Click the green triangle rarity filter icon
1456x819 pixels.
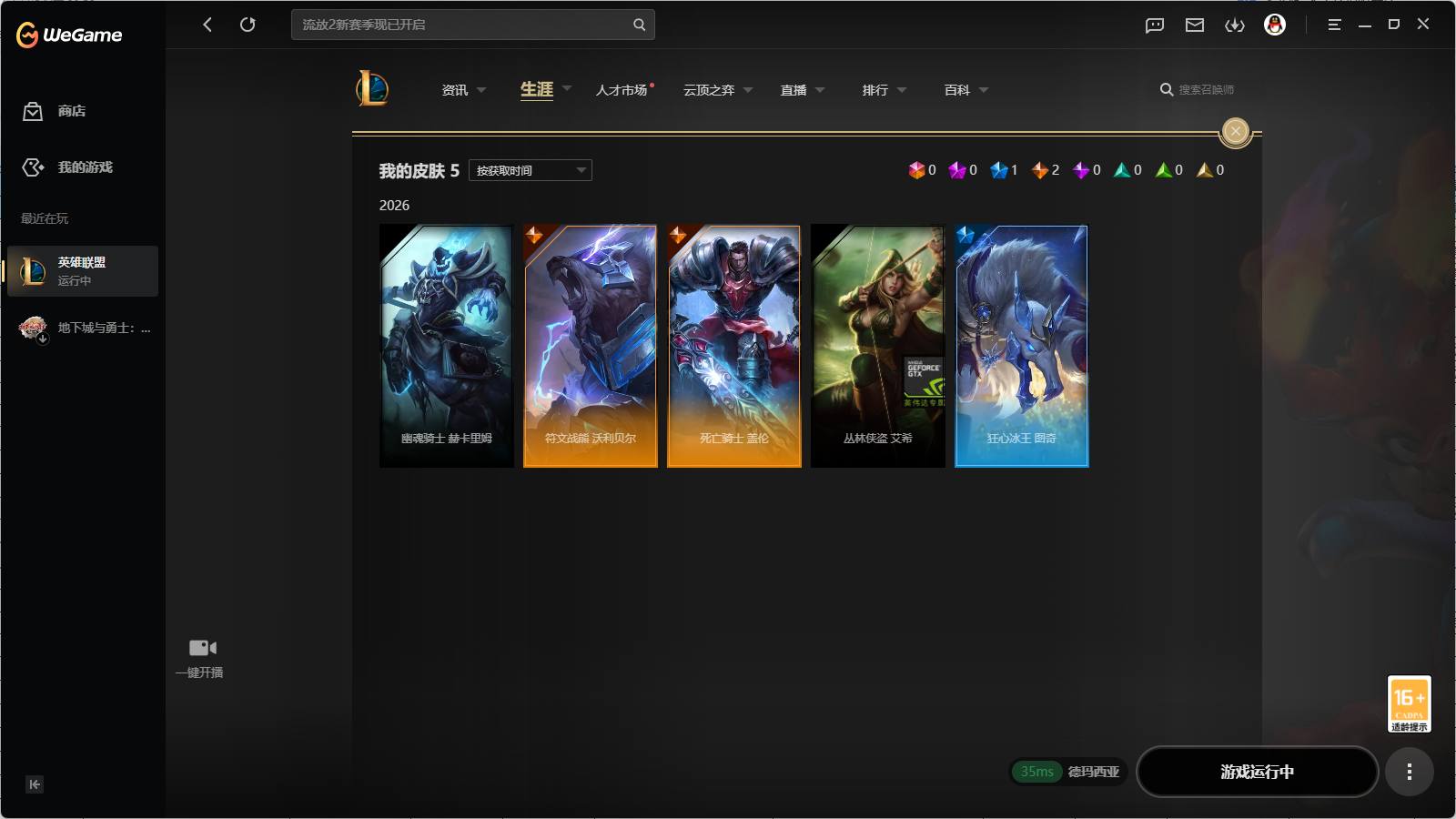click(1164, 170)
